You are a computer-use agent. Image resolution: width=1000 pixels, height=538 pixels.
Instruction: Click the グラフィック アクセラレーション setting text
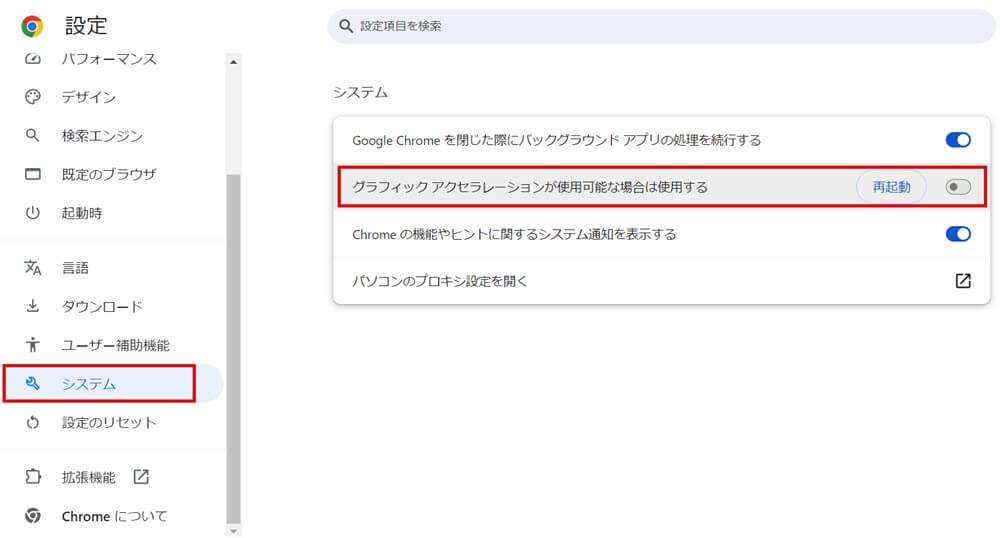pyautogui.click(x=530, y=187)
